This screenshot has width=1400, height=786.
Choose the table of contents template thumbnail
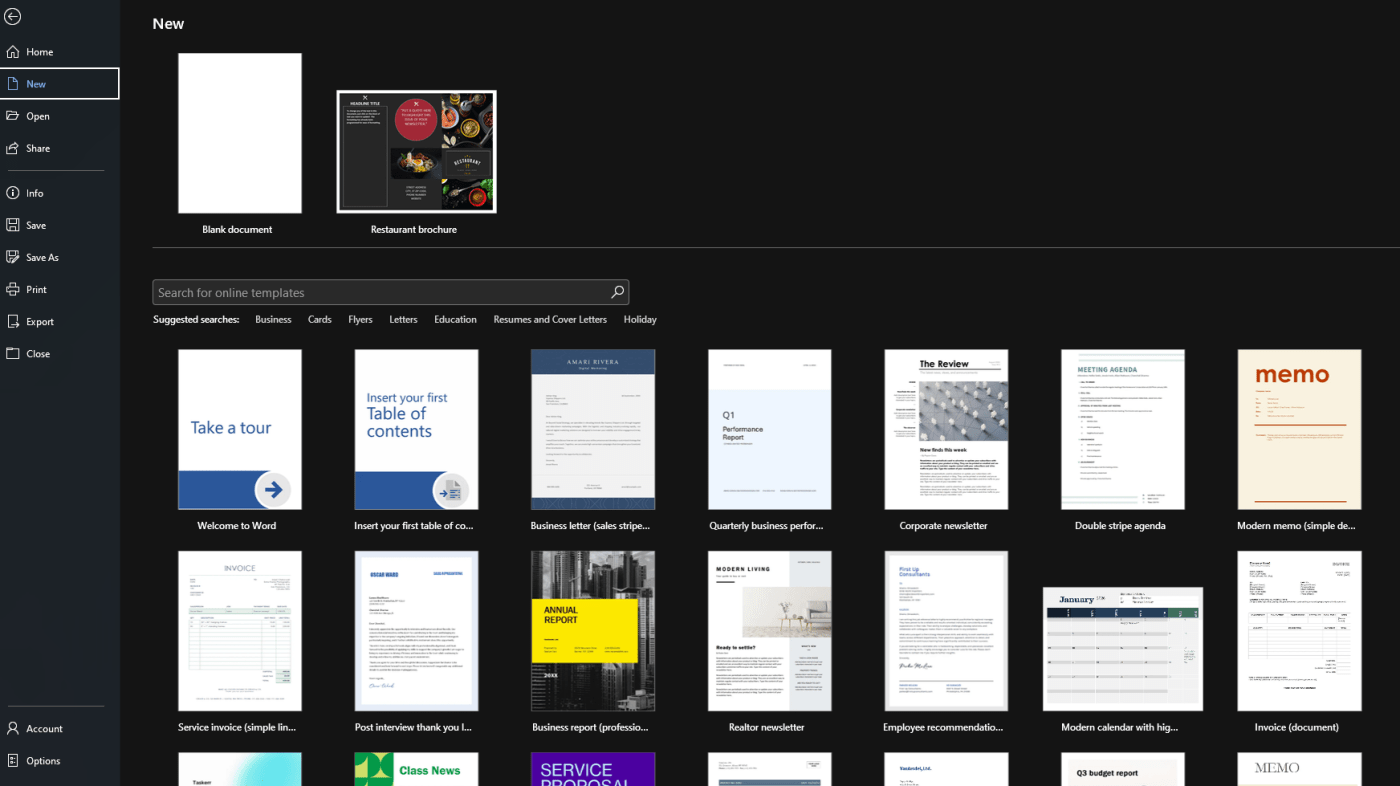coord(416,429)
